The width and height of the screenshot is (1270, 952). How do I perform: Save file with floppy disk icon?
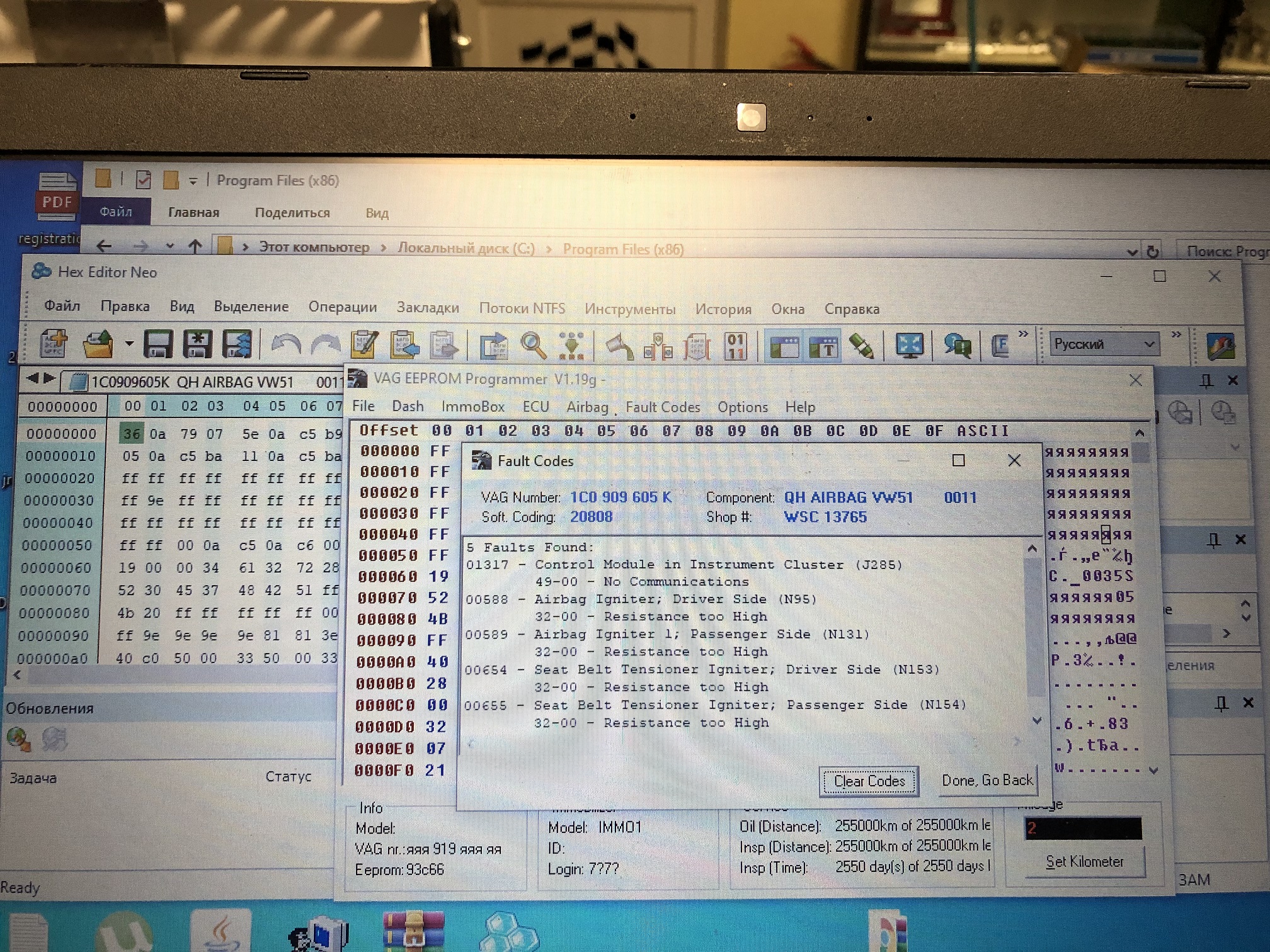(157, 345)
